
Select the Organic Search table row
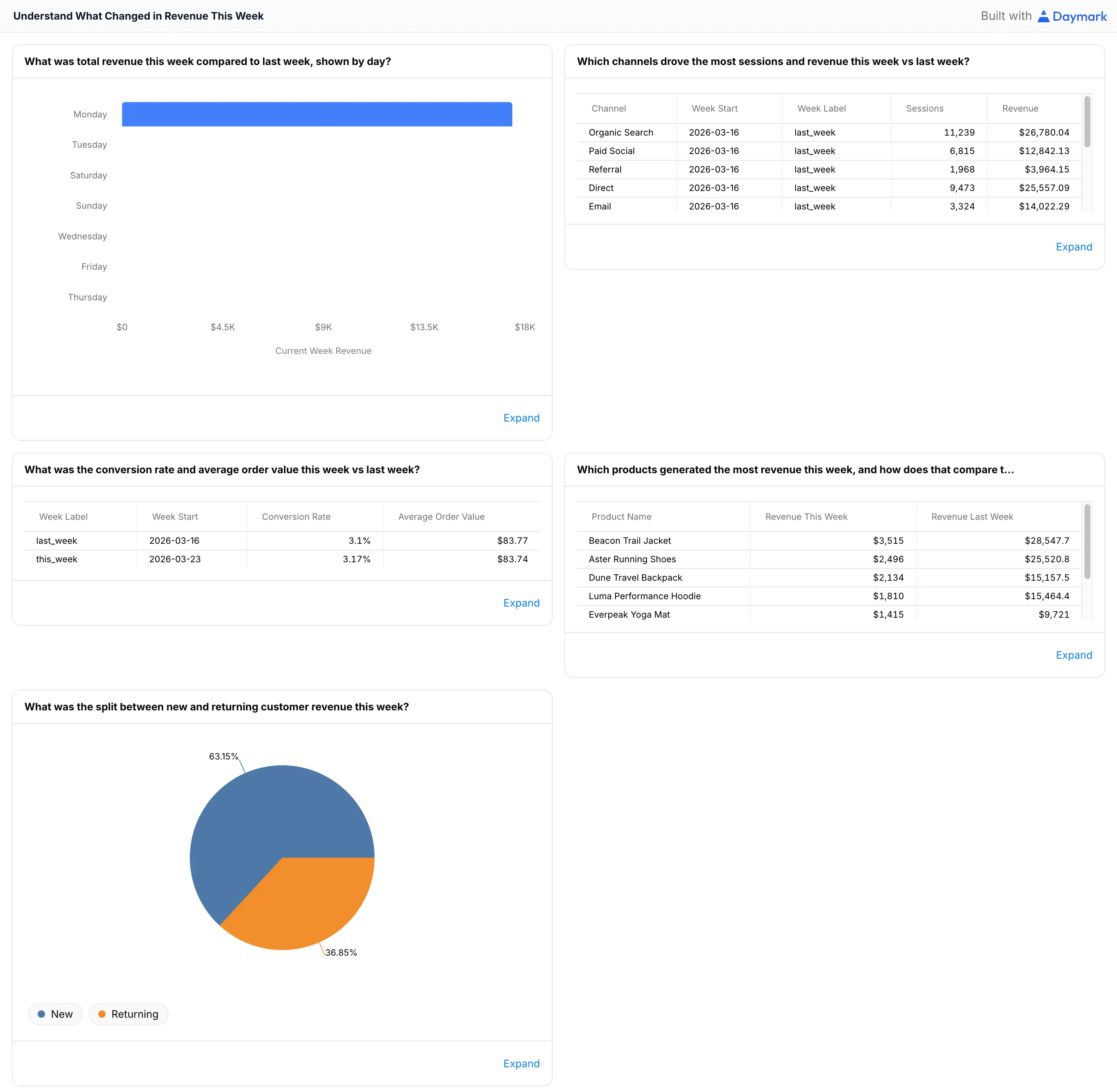[621, 133]
